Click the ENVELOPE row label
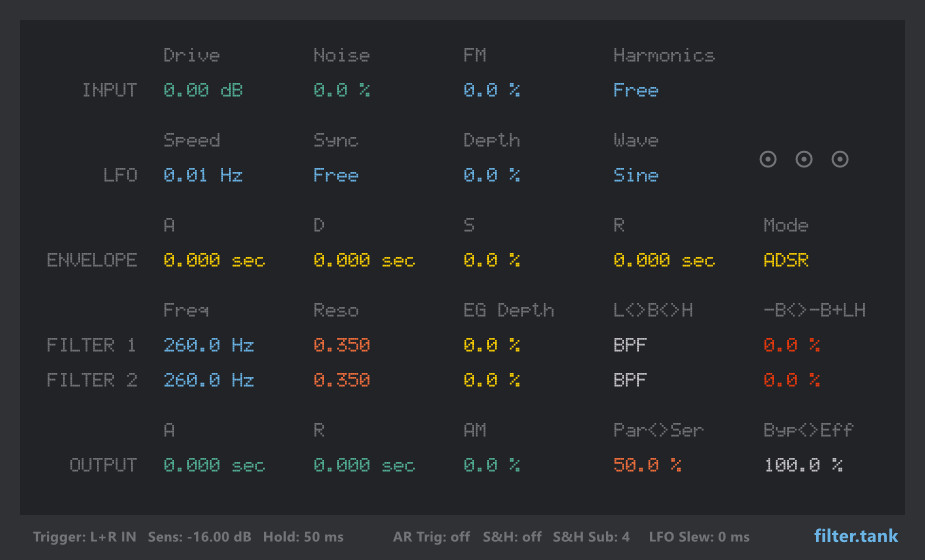Screen dimensions: 925x560 coord(91,260)
